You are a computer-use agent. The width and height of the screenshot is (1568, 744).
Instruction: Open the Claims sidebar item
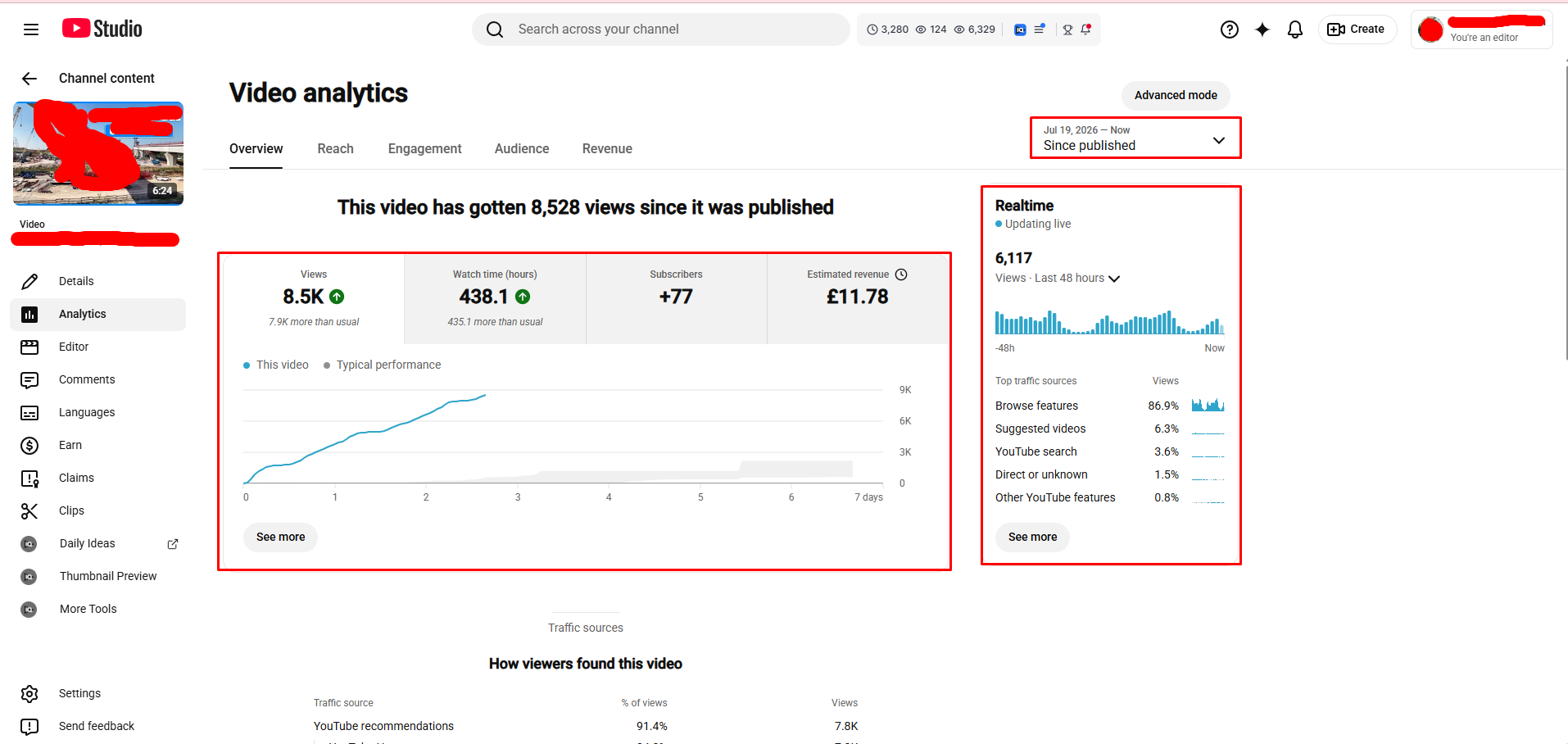[x=97, y=478]
